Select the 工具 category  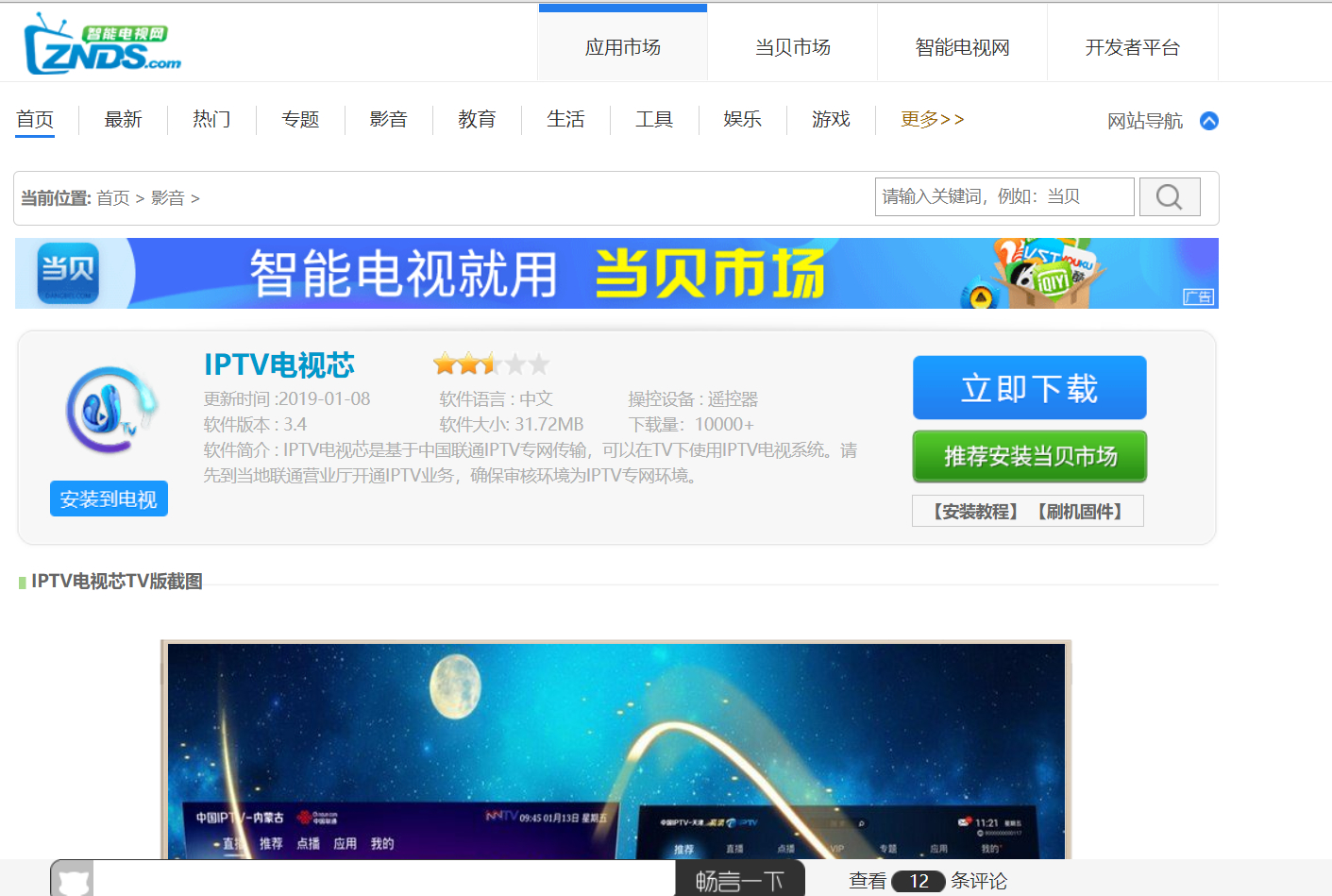pyautogui.click(x=654, y=120)
